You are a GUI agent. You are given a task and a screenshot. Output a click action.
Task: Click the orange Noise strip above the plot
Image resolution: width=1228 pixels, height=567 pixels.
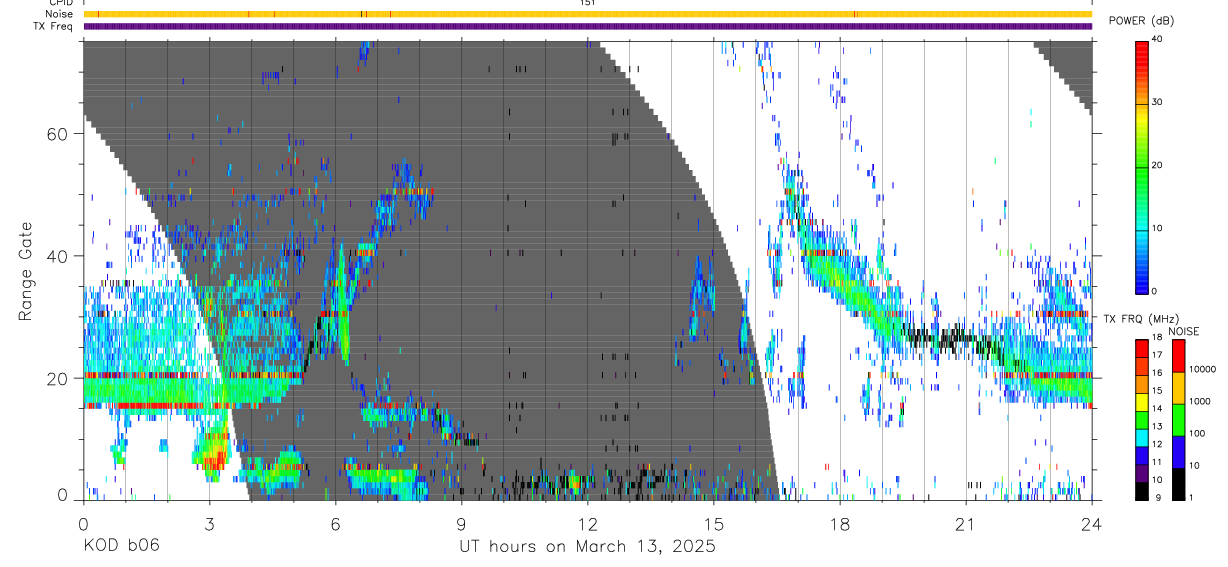[x=587, y=14]
